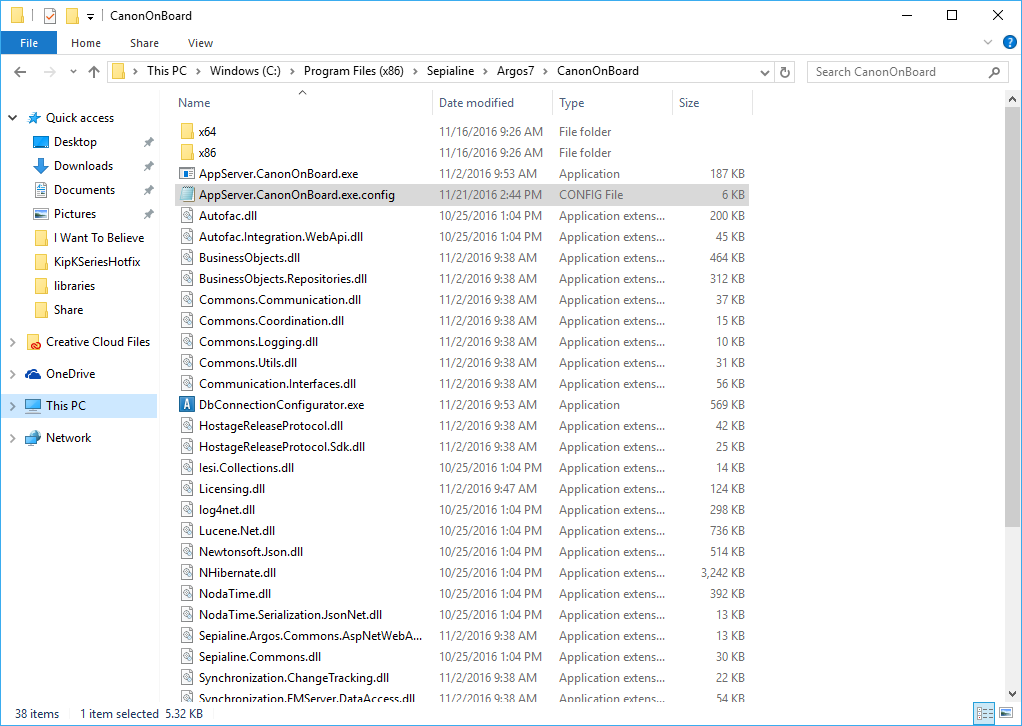Sort by Name column header

194,103
